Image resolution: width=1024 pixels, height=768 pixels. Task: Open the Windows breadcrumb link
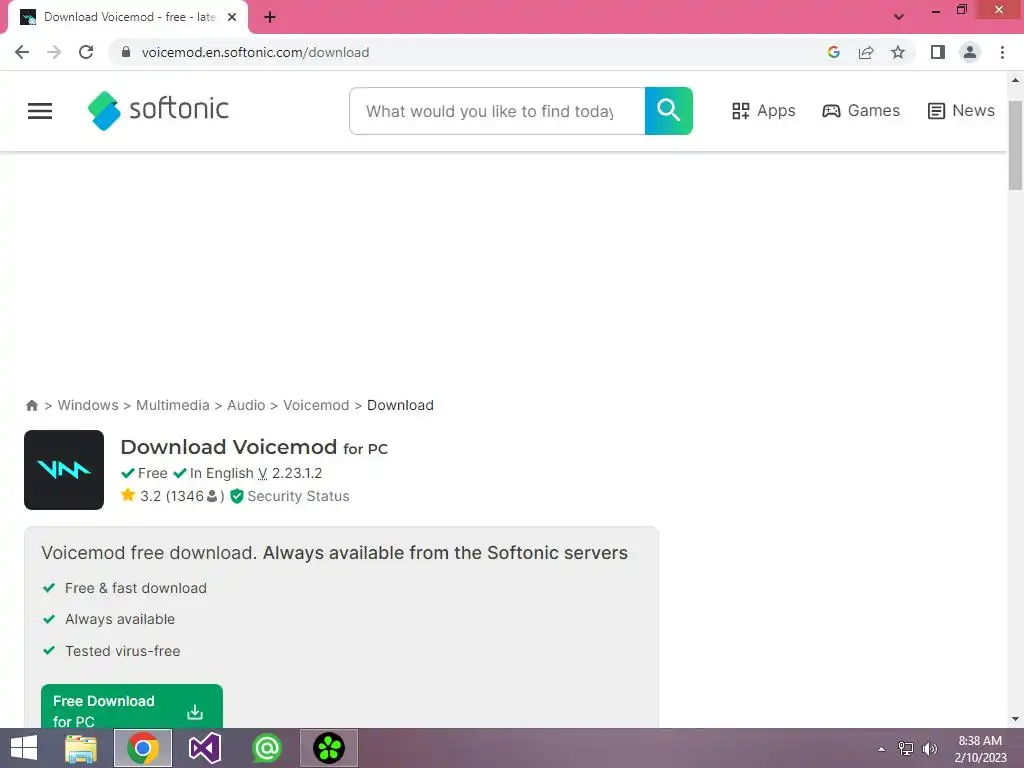88,406
